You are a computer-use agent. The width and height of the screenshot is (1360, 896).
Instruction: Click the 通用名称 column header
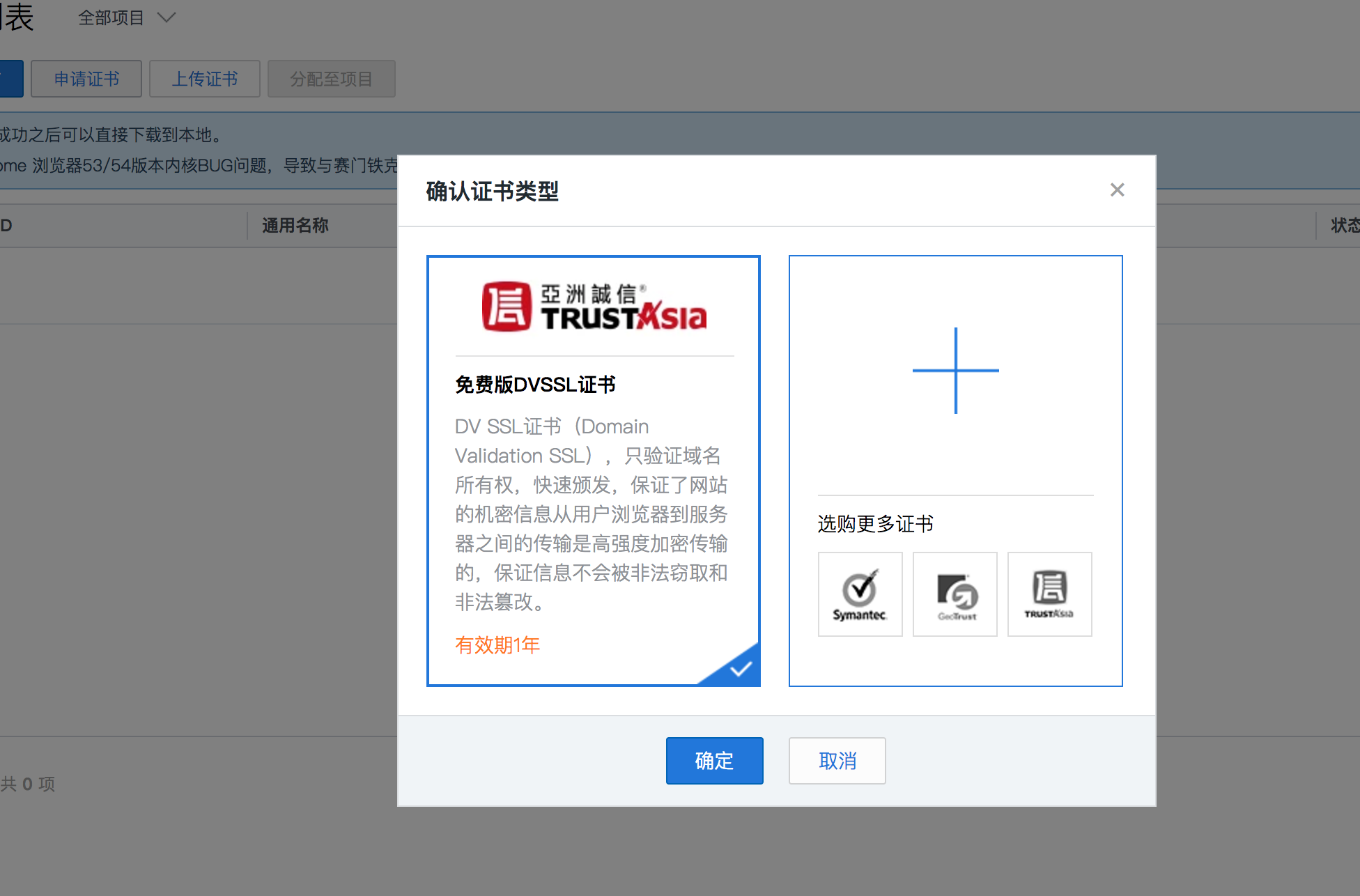click(x=295, y=225)
